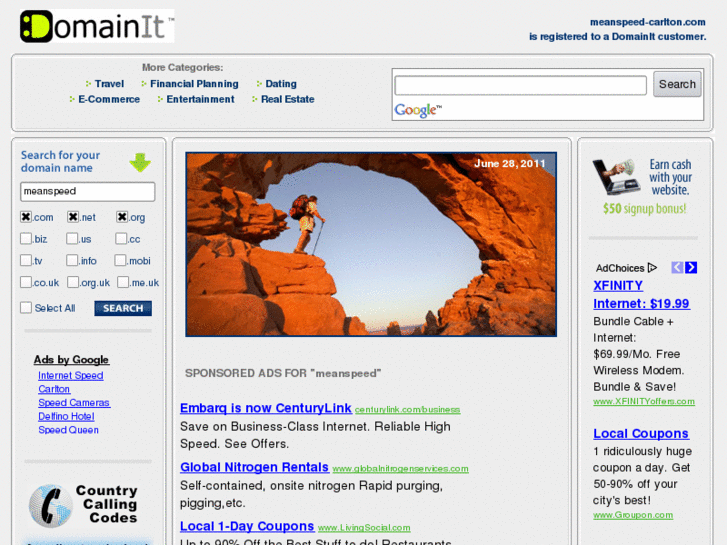The height and width of the screenshot is (545, 727).
Task: Open Embarq is now CenturyLink ad
Action: click(x=266, y=408)
